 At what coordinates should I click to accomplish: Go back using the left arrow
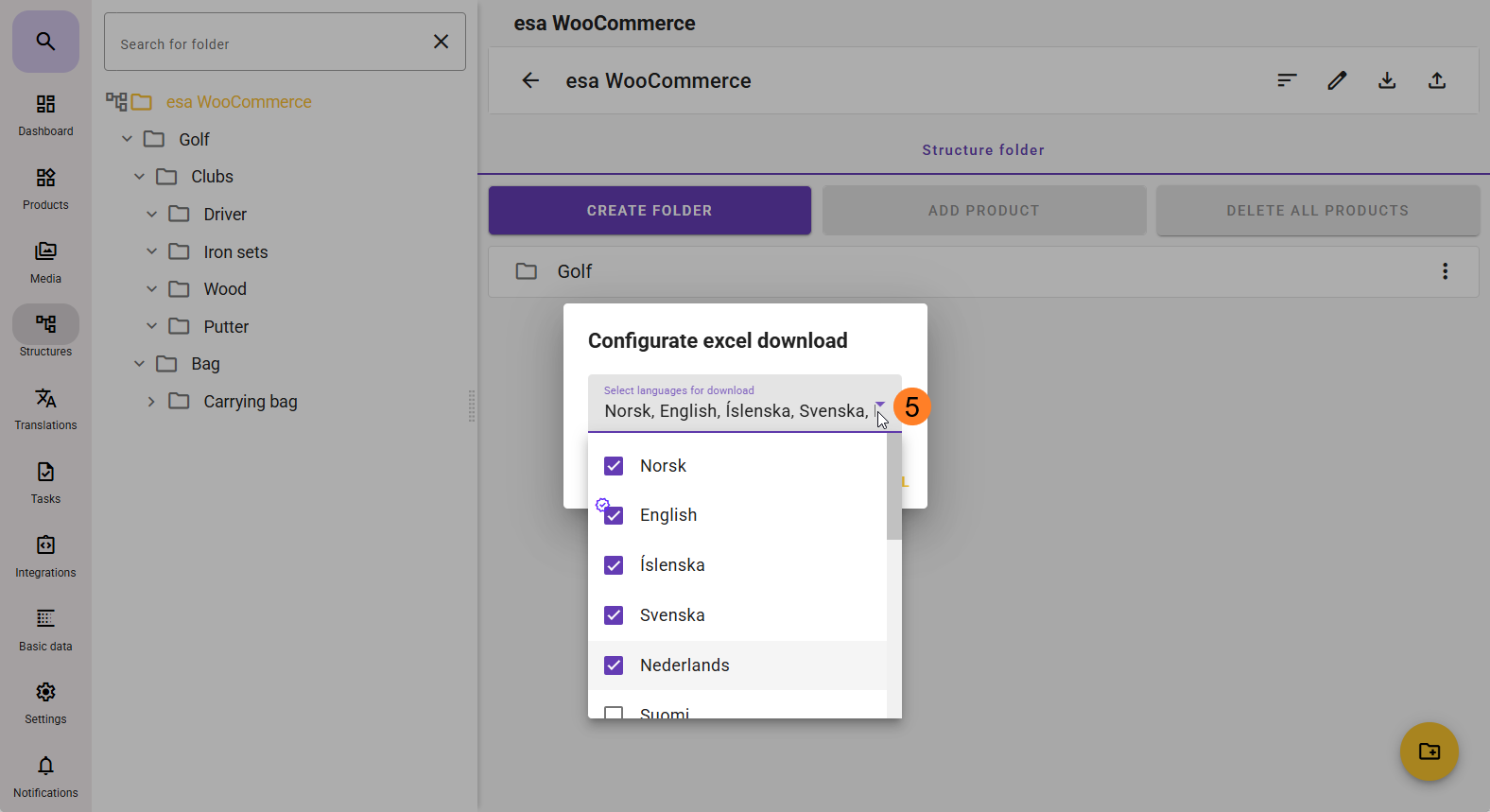click(530, 81)
